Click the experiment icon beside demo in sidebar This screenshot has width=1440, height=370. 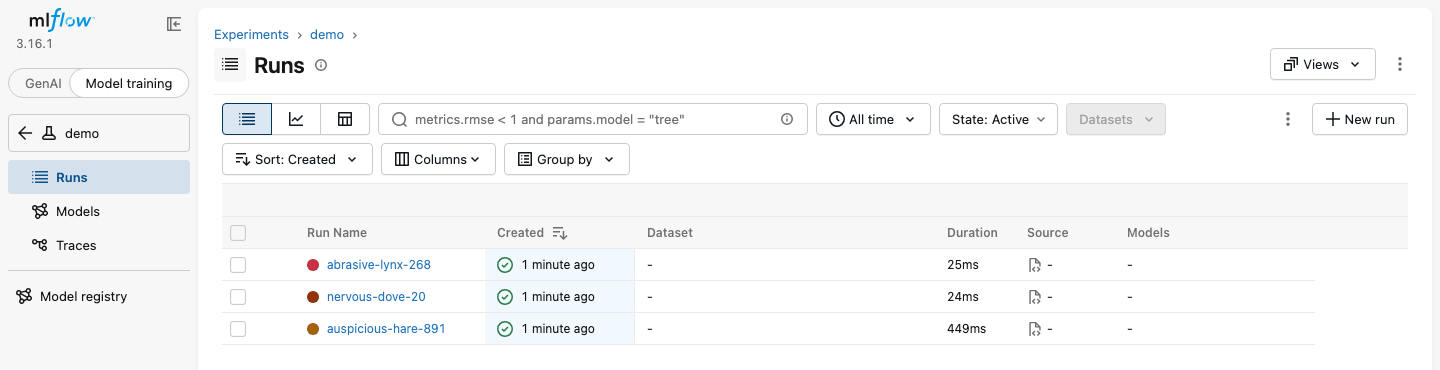pyautogui.click(x=48, y=133)
